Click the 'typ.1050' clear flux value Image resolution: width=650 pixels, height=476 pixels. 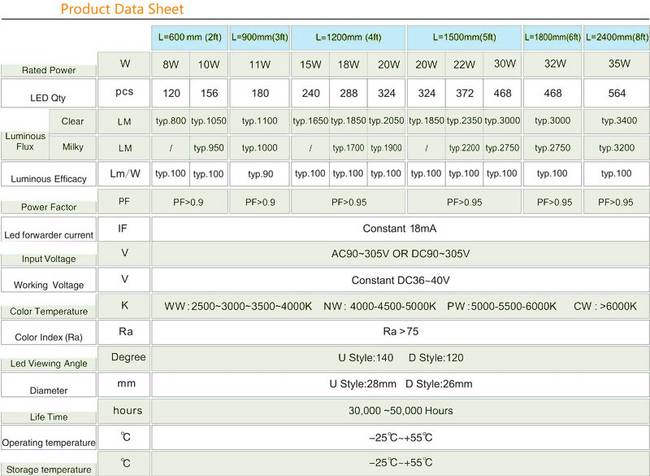pyautogui.click(x=209, y=121)
